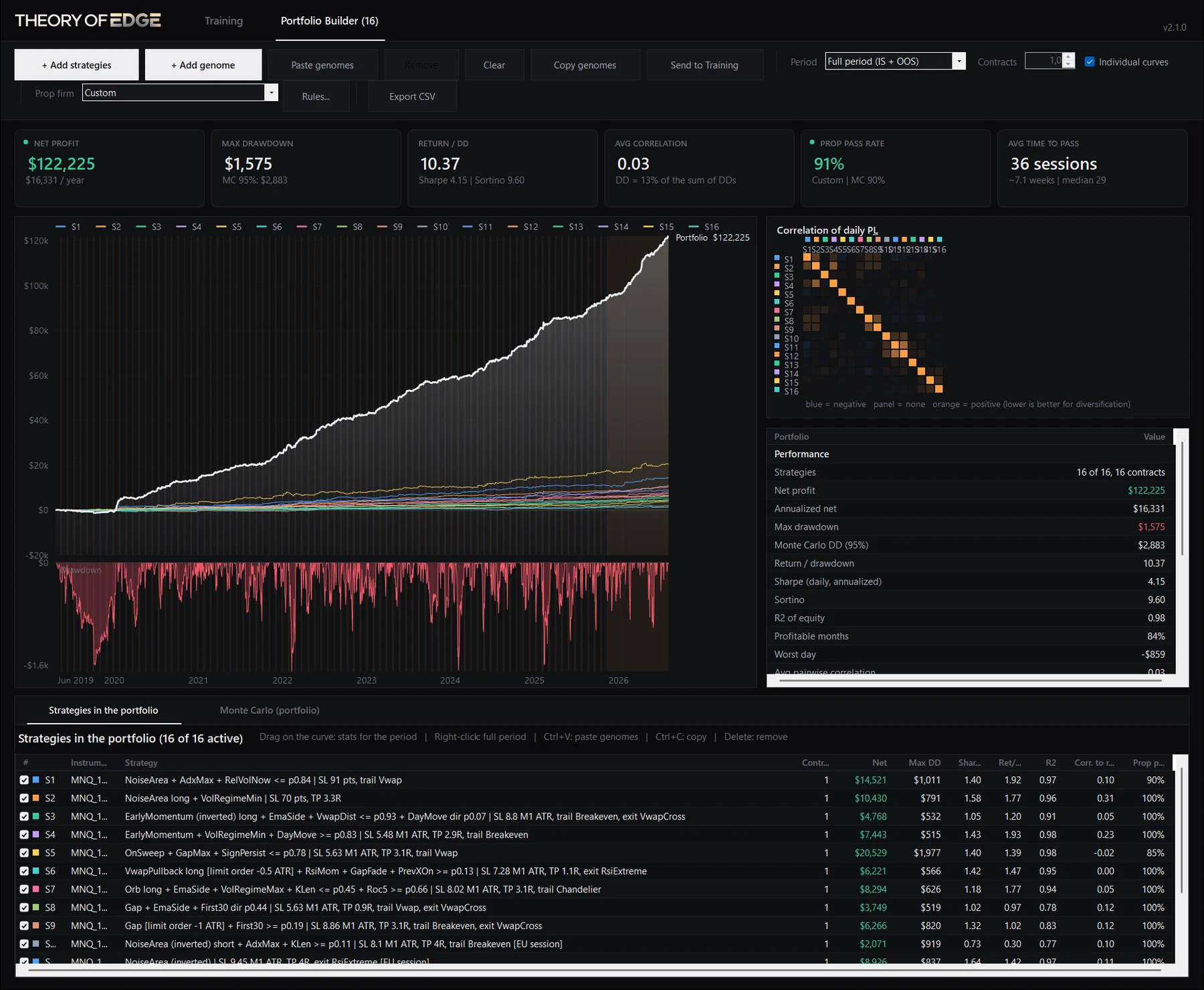Click Export CSV
The width and height of the screenshot is (1204, 990).
point(412,96)
